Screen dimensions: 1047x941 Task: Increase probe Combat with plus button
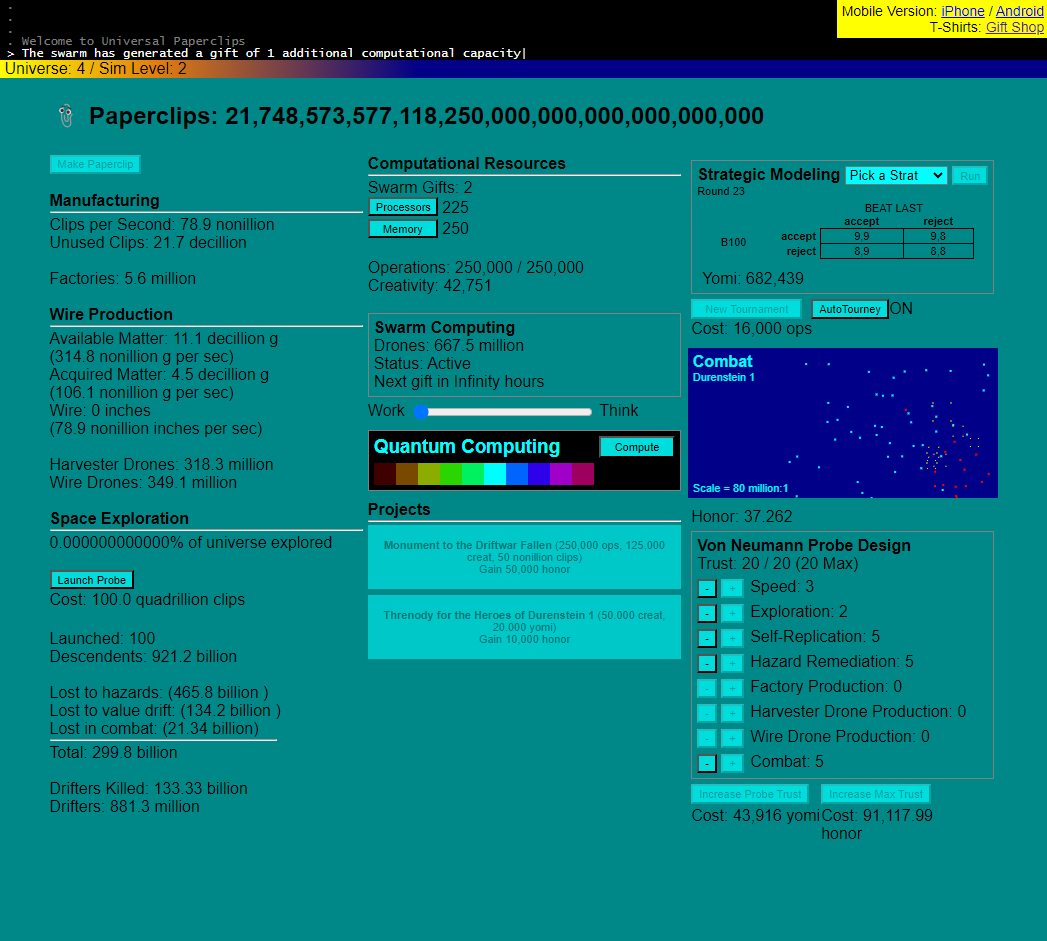point(732,763)
